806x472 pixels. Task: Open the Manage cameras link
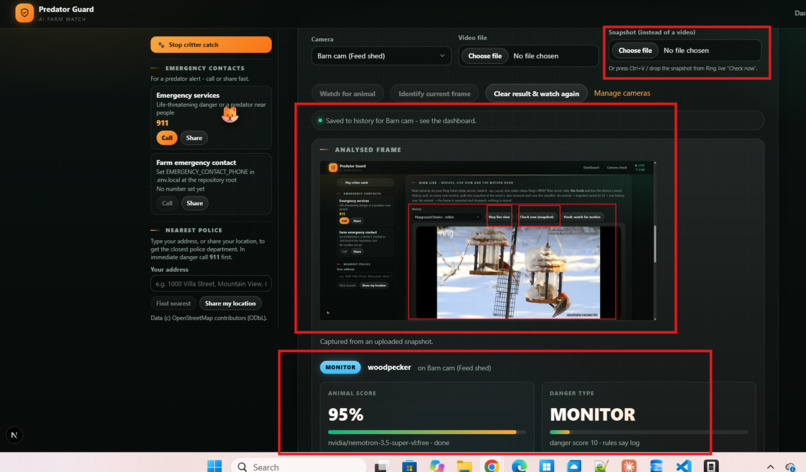pos(622,93)
